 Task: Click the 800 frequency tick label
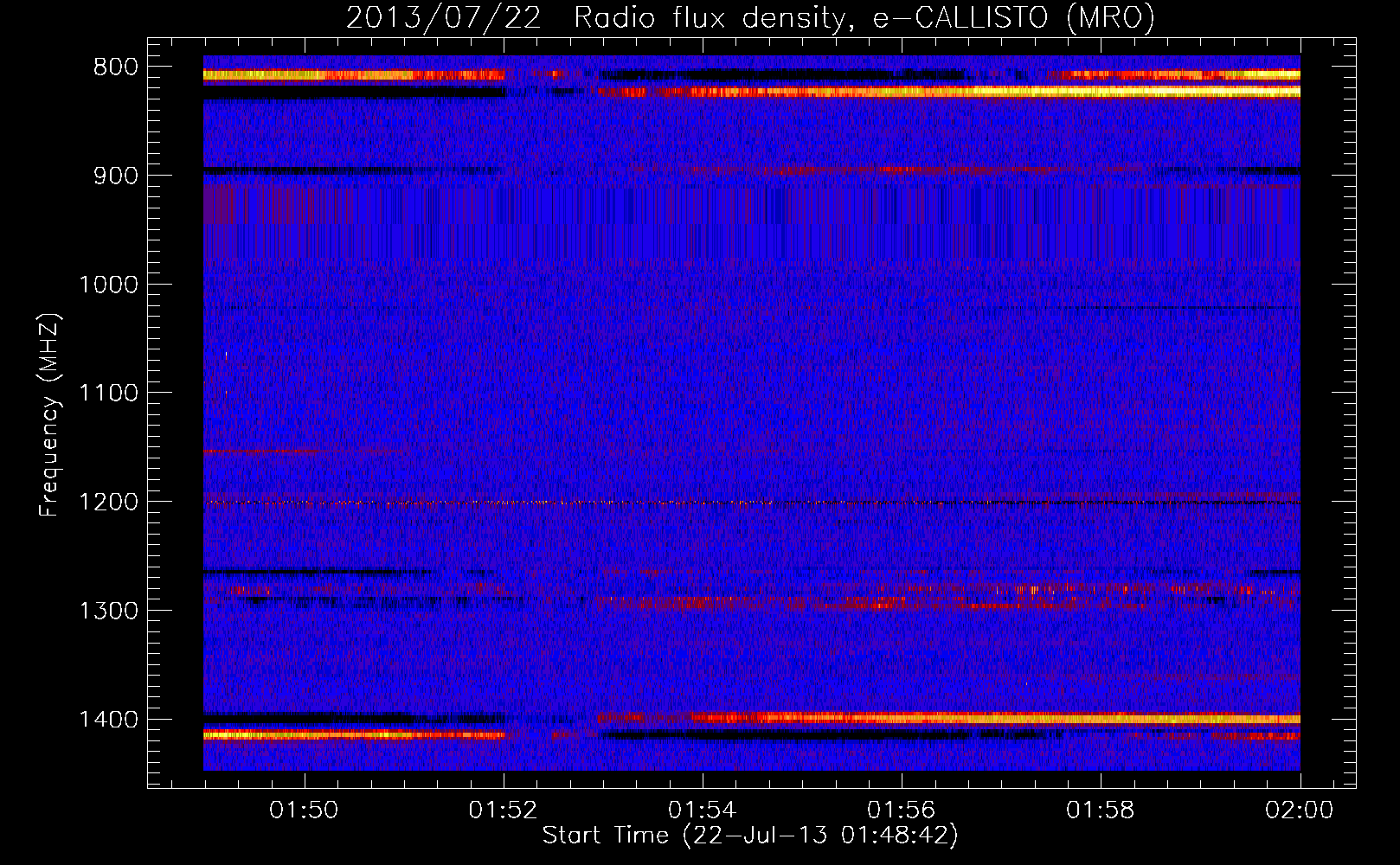click(x=115, y=67)
